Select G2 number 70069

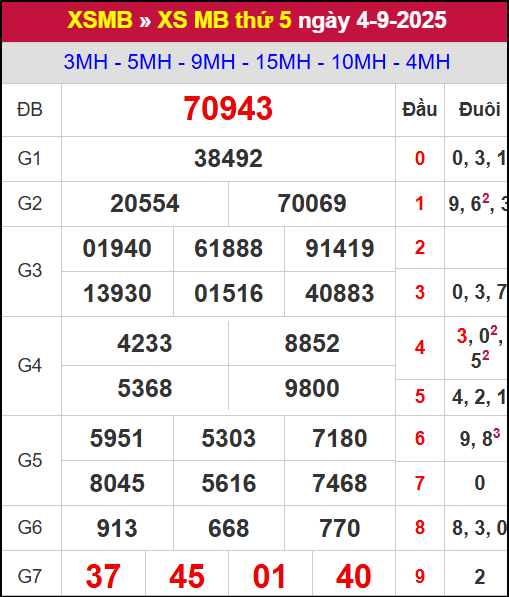(x=312, y=203)
